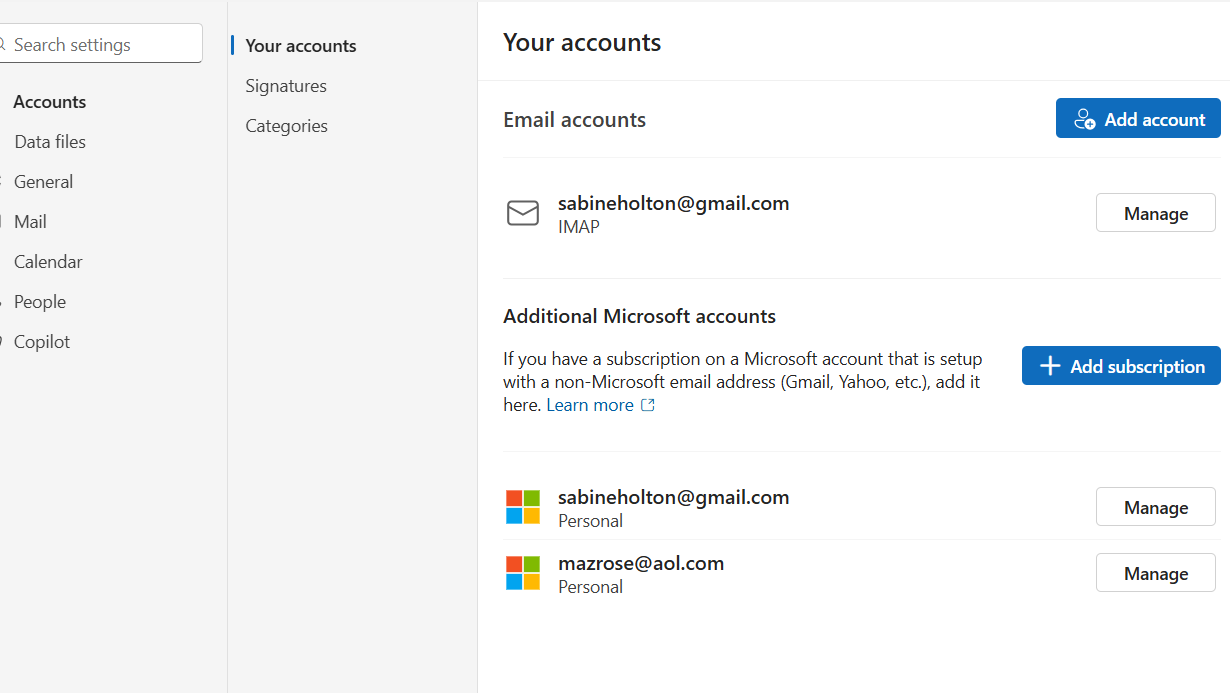The height and width of the screenshot is (693, 1230).
Task: Click the Email accounts heading
Action: [x=574, y=120]
